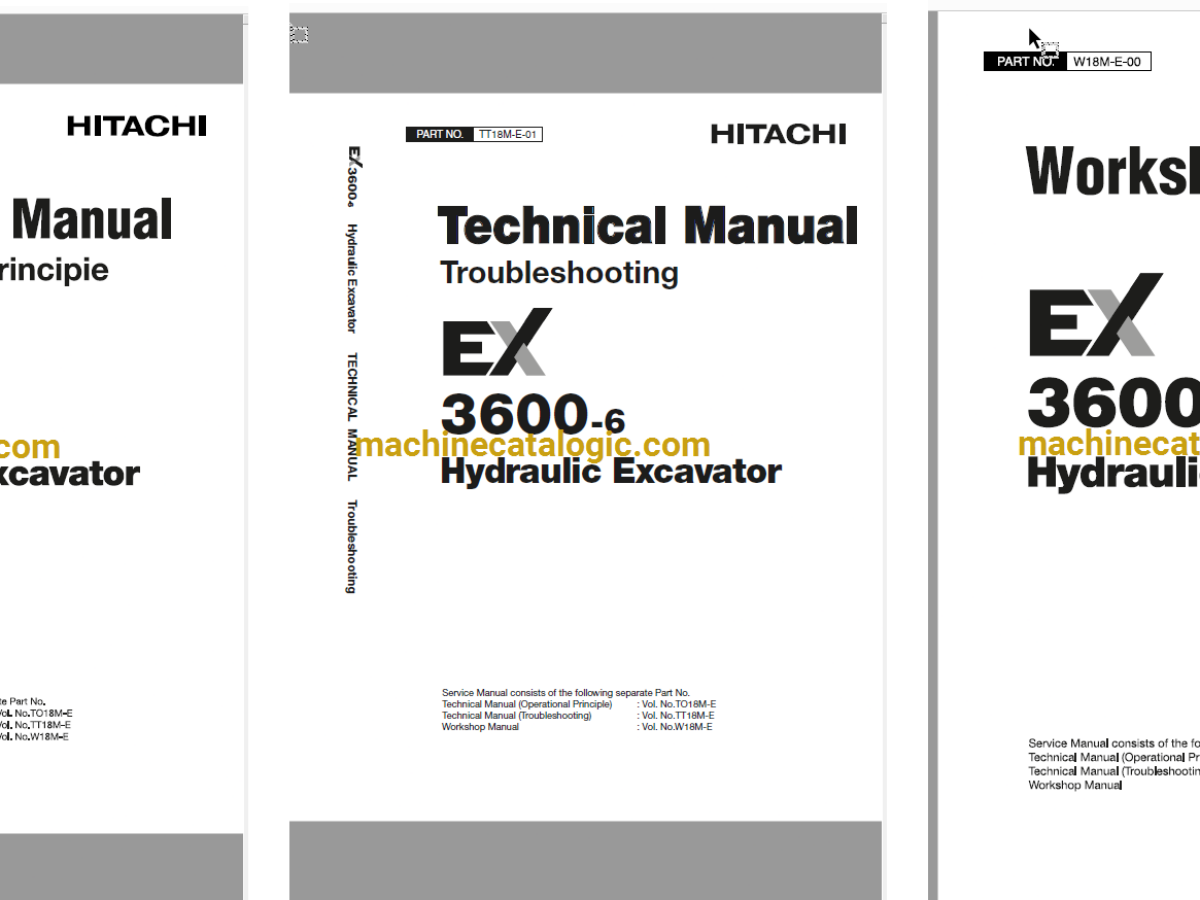Click the small dashed icon atop middle page
The width and height of the screenshot is (1200, 900).
coord(299,35)
